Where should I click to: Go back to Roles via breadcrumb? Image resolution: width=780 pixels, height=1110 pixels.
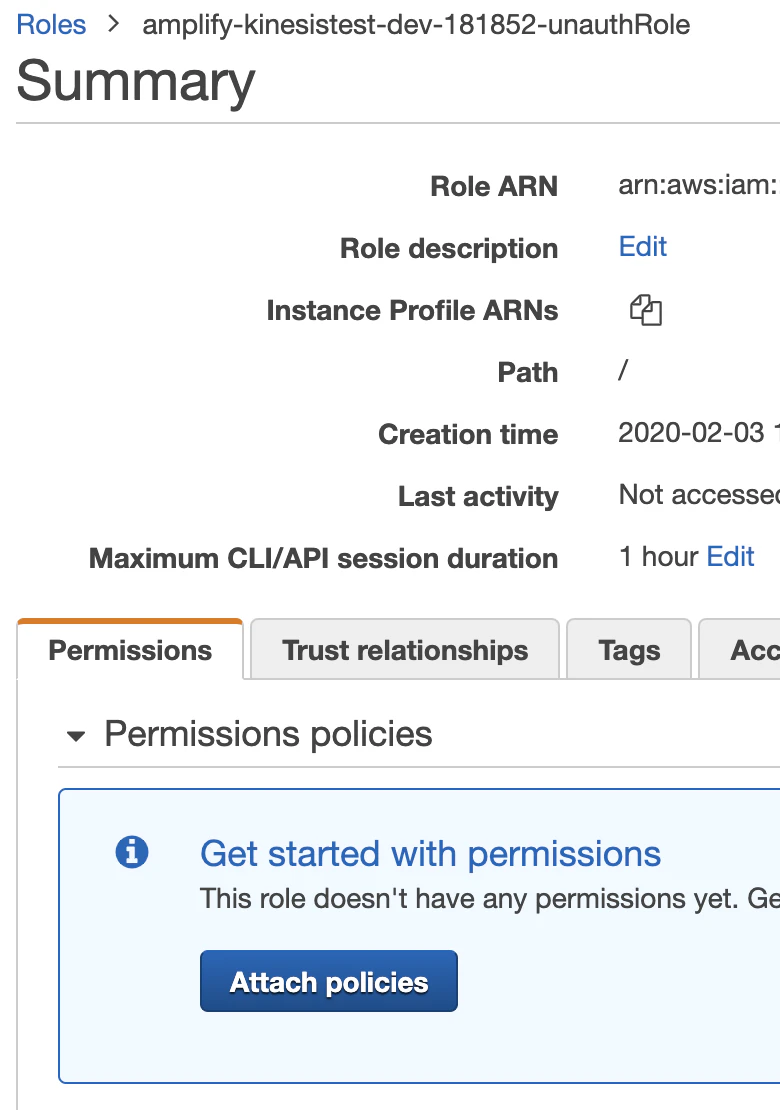(51, 24)
